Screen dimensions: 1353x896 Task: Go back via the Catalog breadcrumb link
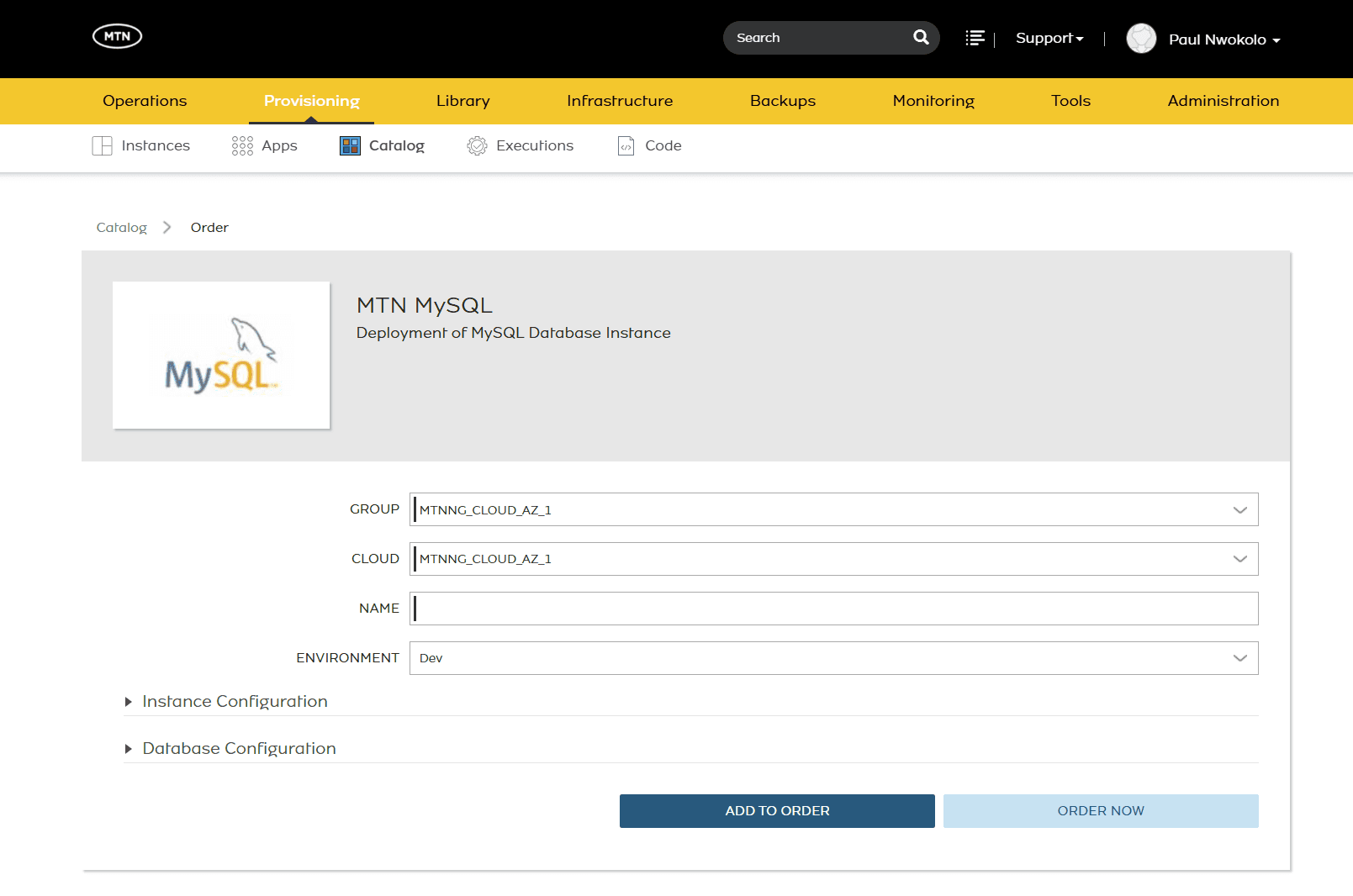click(121, 228)
